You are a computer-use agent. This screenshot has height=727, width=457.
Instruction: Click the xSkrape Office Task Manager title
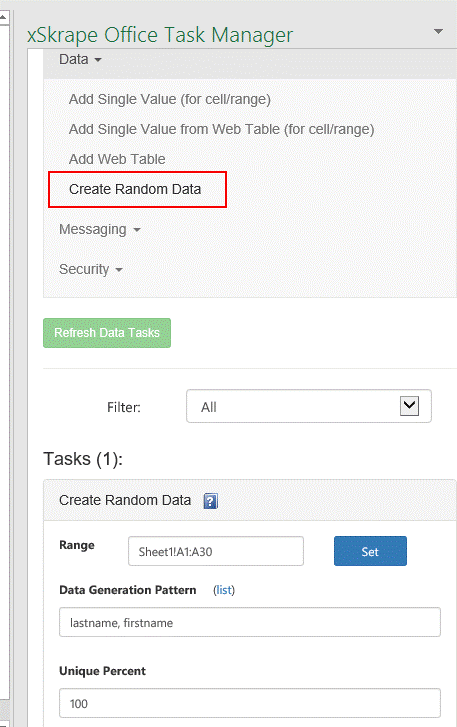160,35
